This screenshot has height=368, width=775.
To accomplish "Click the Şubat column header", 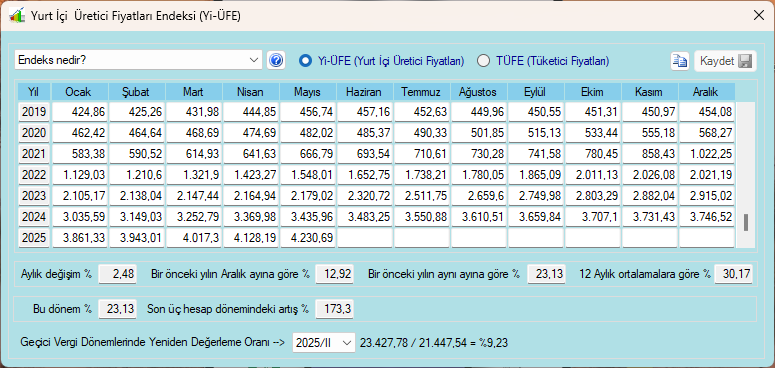I will (136, 92).
